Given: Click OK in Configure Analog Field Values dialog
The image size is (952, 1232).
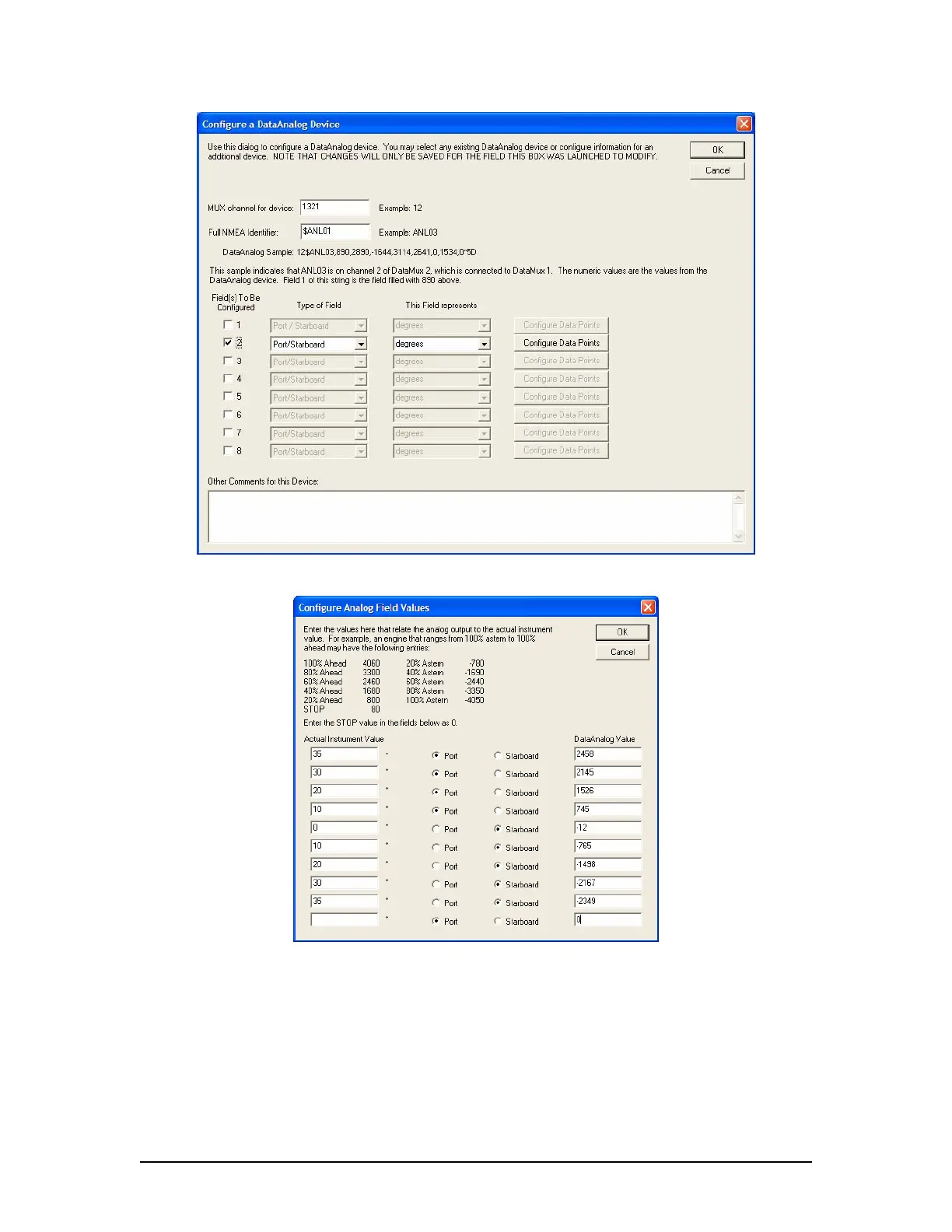Looking at the screenshot, I should tap(622, 632).
